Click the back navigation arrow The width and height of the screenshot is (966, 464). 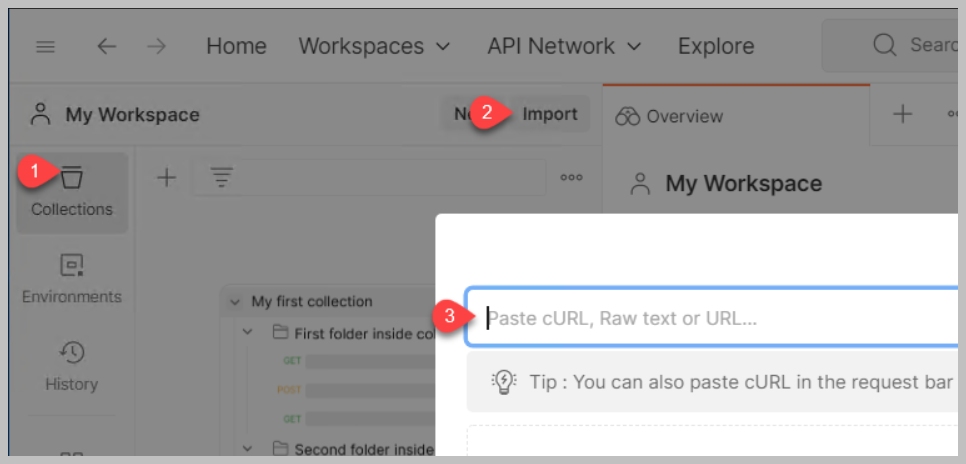106,47
